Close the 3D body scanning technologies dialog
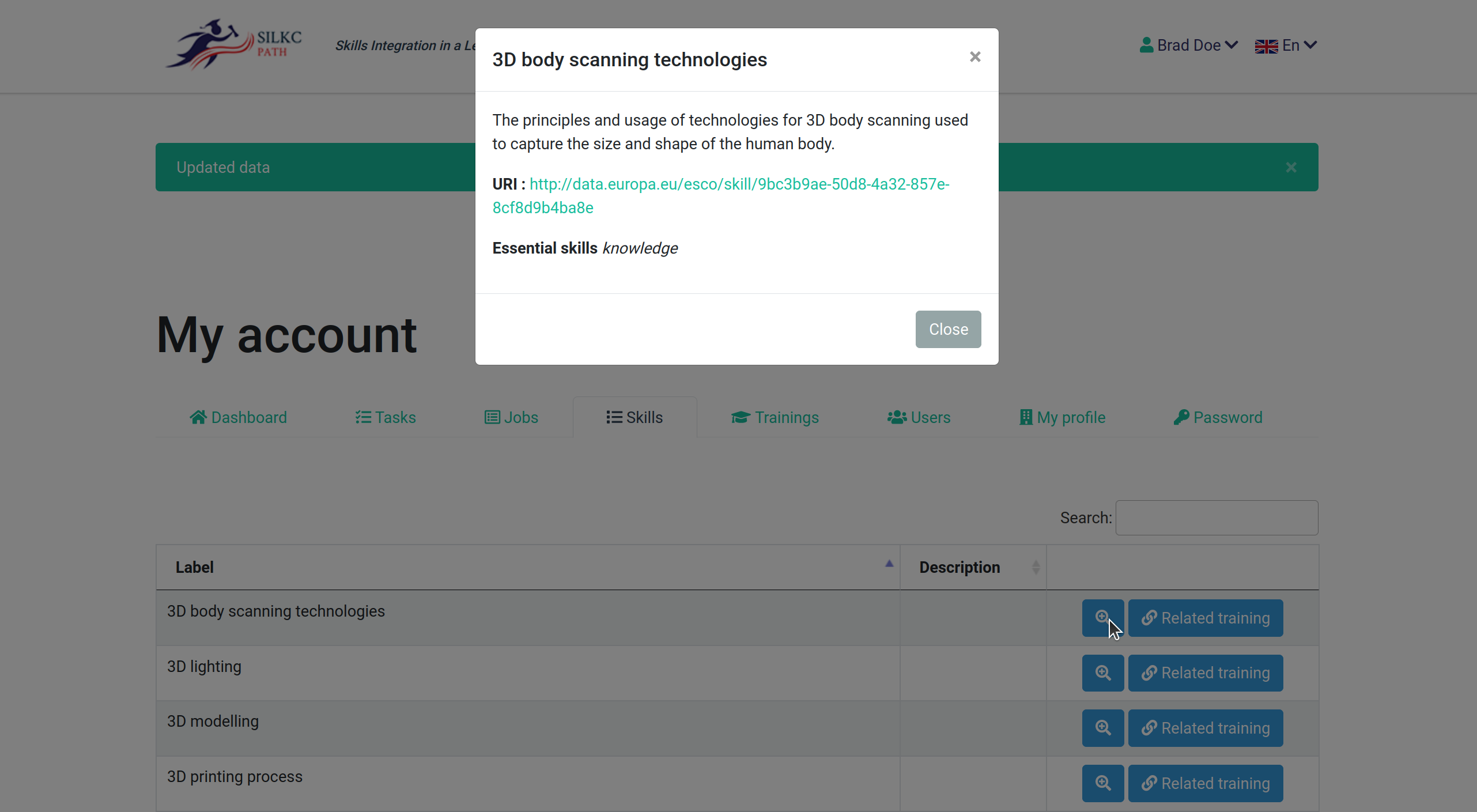The height and width of the screenshot is (812, 1477). [974, 56]
